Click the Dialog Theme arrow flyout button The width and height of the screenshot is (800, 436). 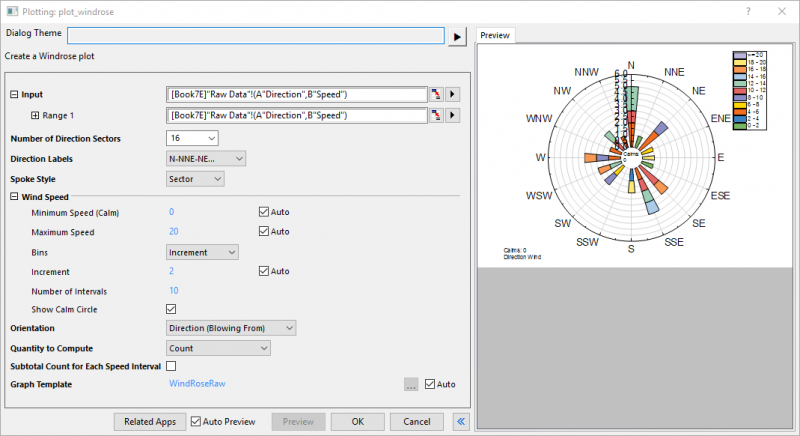[x=457, y=36]
